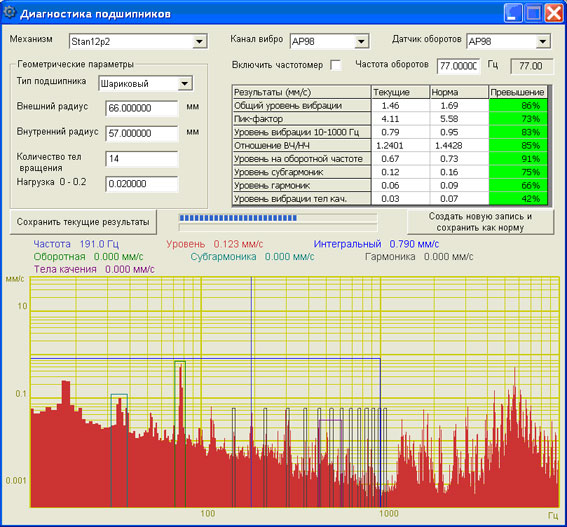Click the Частота оборотов 77.0000 field
567x527 pixels.
[459, 66]
